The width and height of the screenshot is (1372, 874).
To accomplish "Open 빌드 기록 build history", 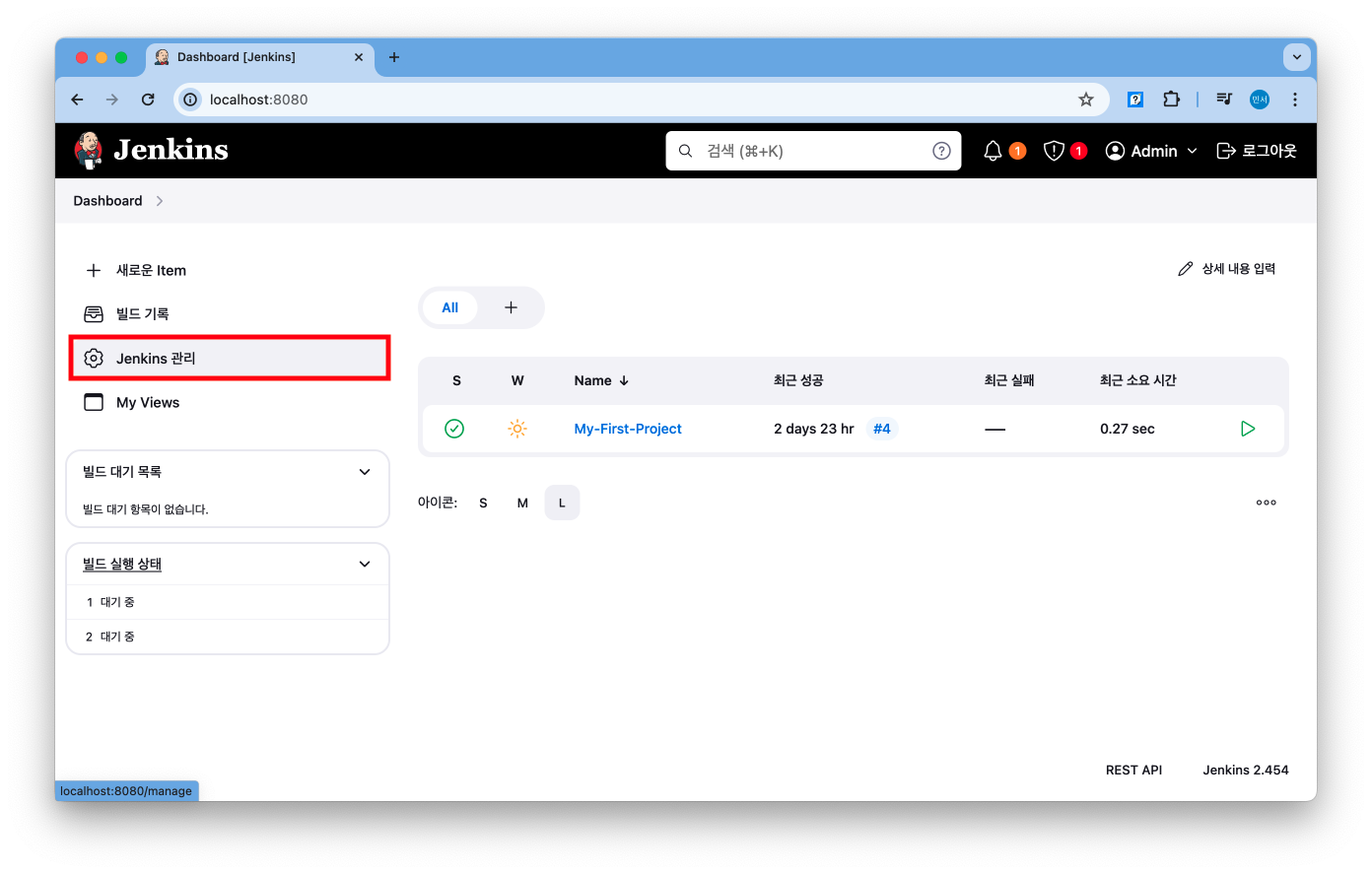I will pos(229,314).
